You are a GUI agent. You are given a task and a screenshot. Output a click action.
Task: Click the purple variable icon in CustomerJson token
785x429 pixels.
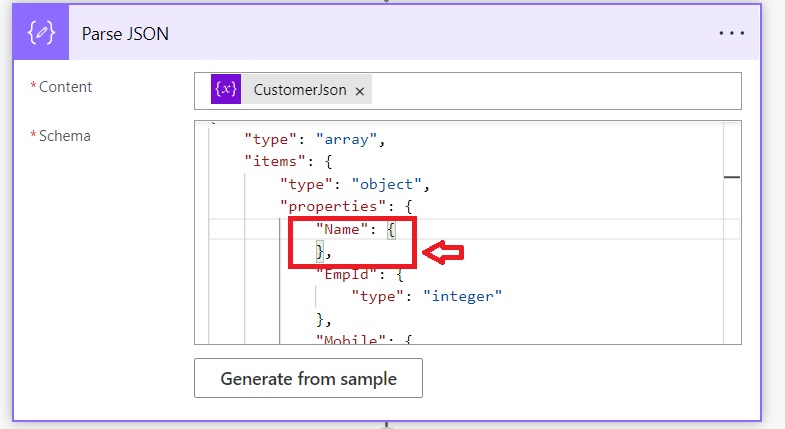tap(226, 90)
